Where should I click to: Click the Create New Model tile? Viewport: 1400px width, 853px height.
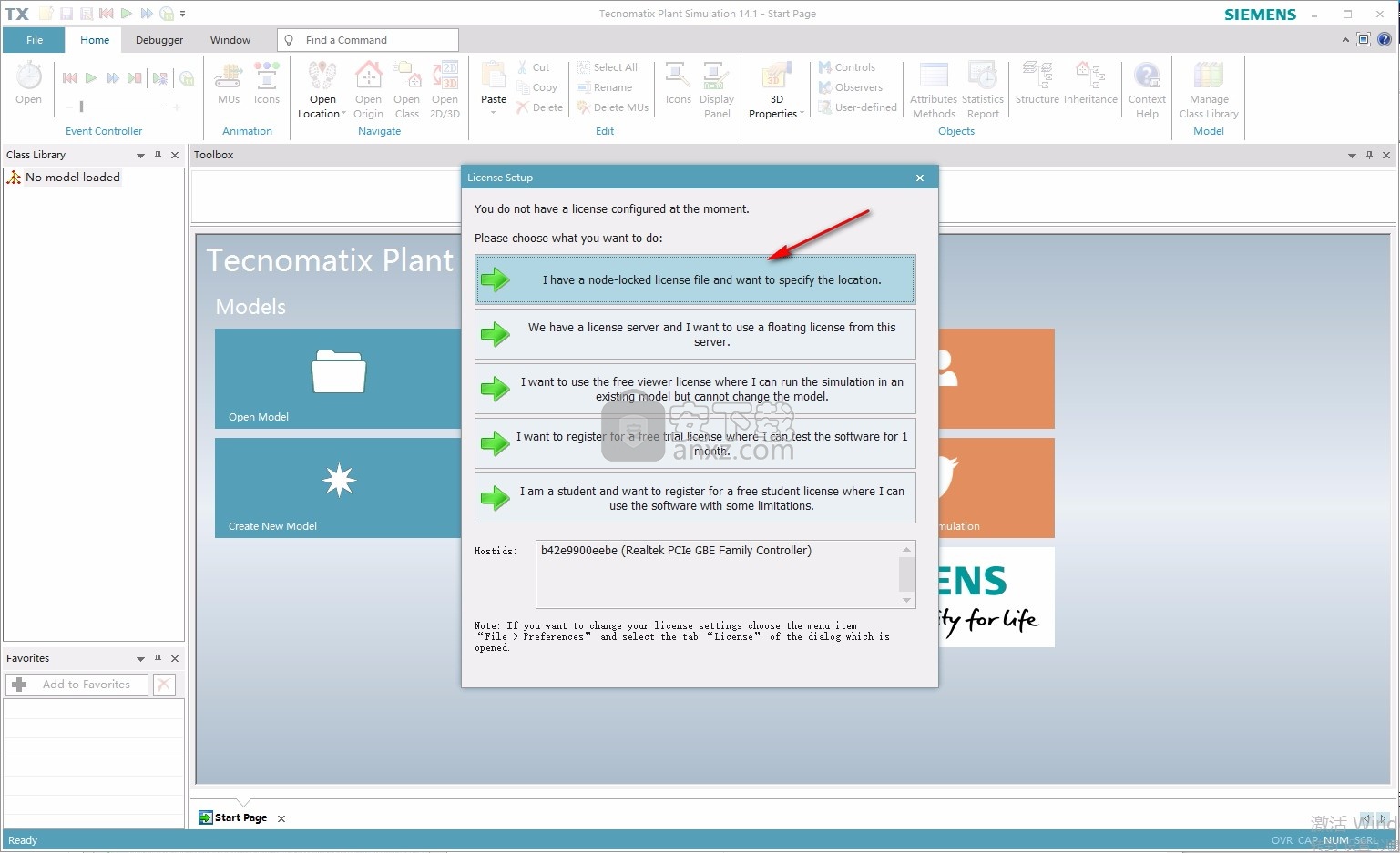click(338, 488)
